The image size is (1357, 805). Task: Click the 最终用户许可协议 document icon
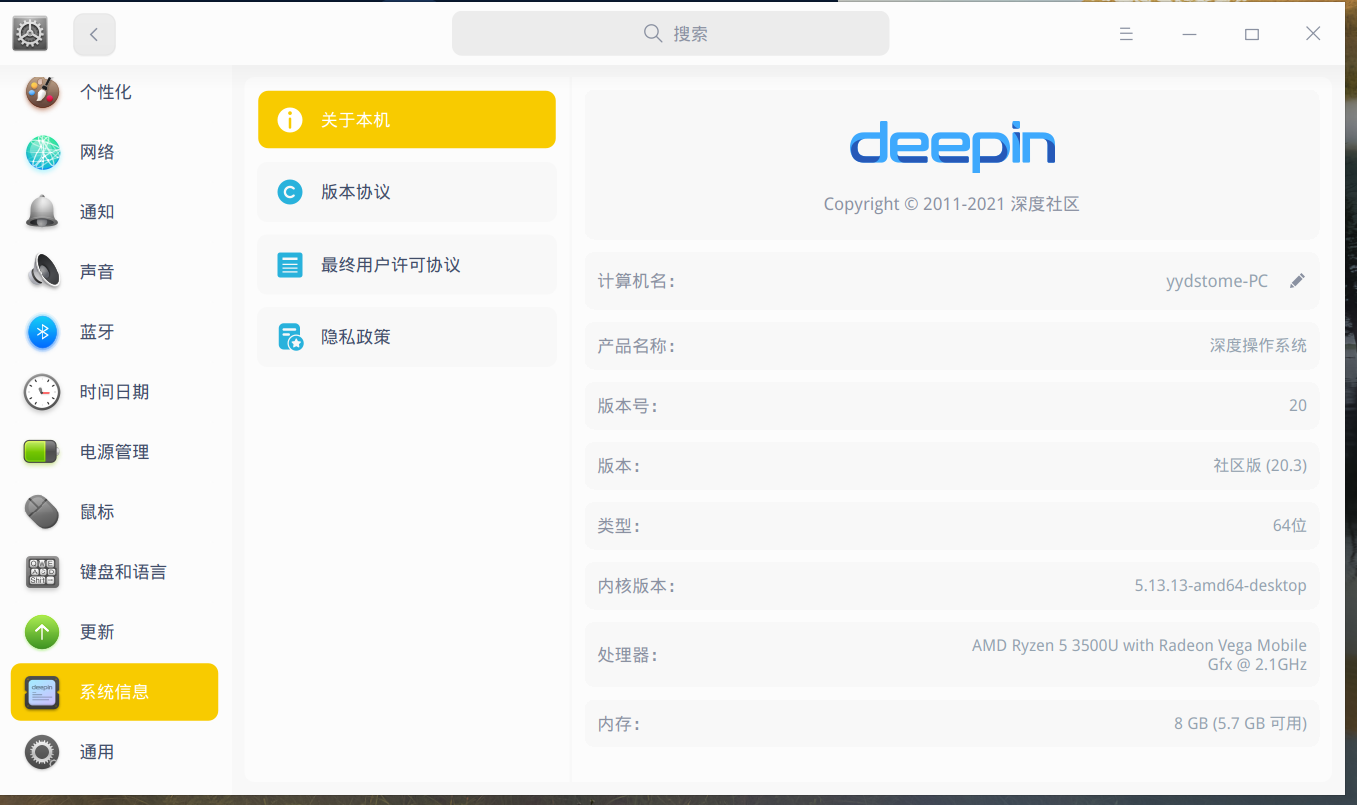click(290, 265)
